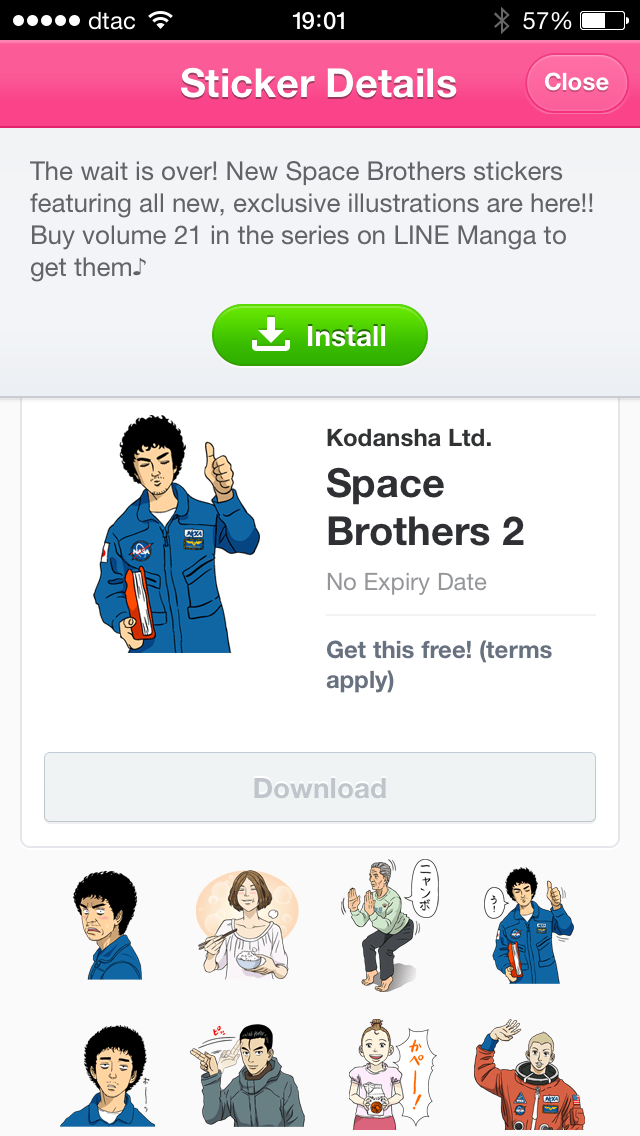The width and height of the screenshot is (640, 1136).
Task: Tap the Bluetooth icon in status bar
Action: (501, 20)
